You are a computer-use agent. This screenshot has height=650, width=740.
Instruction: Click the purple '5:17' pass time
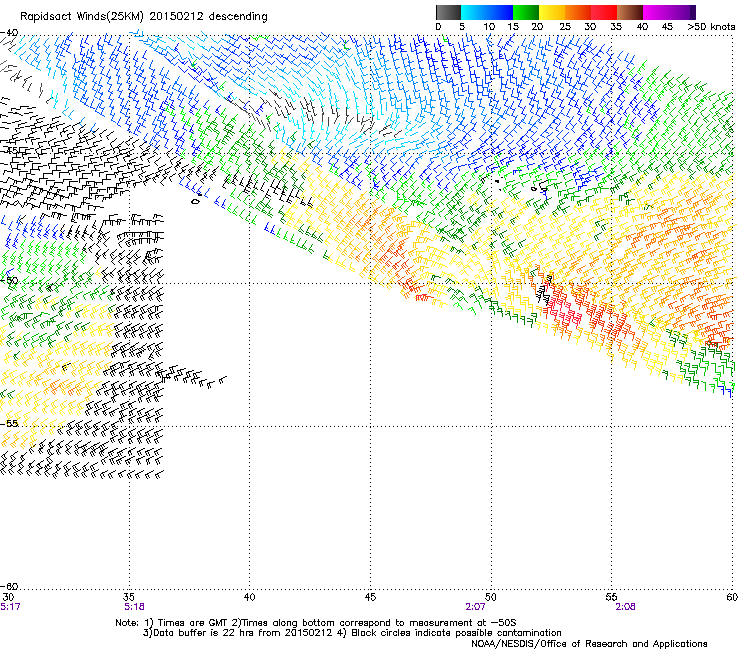tap(10, 607)
